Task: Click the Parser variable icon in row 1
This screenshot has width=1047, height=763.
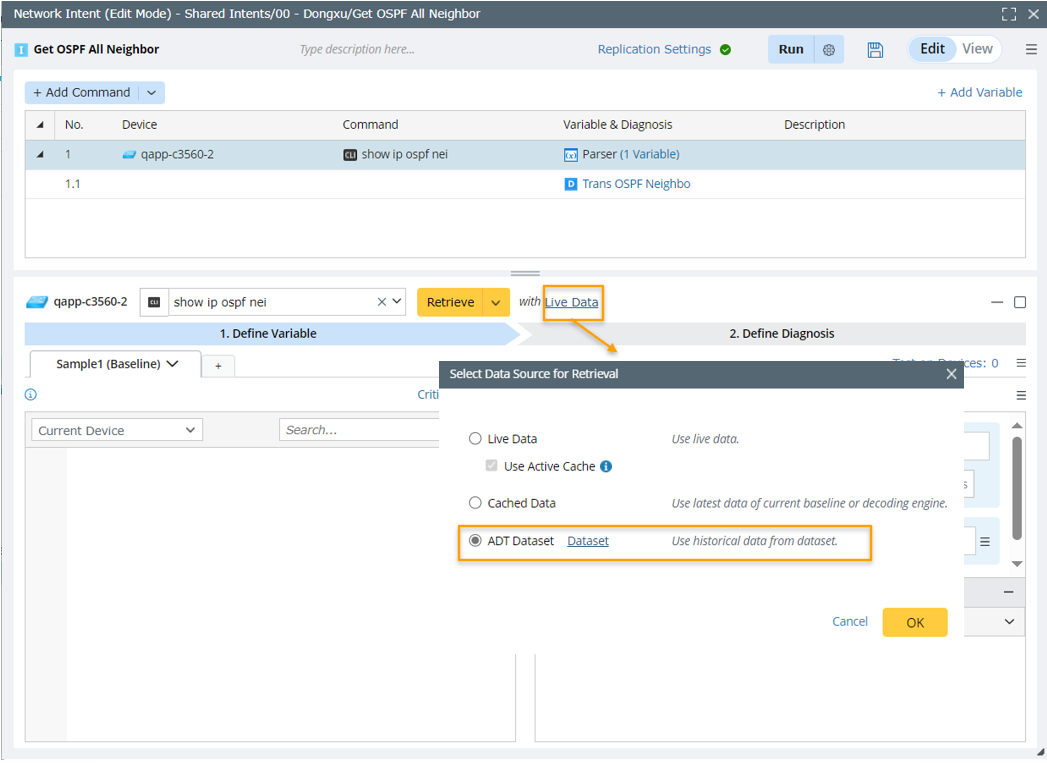Action: pos(570,155)
